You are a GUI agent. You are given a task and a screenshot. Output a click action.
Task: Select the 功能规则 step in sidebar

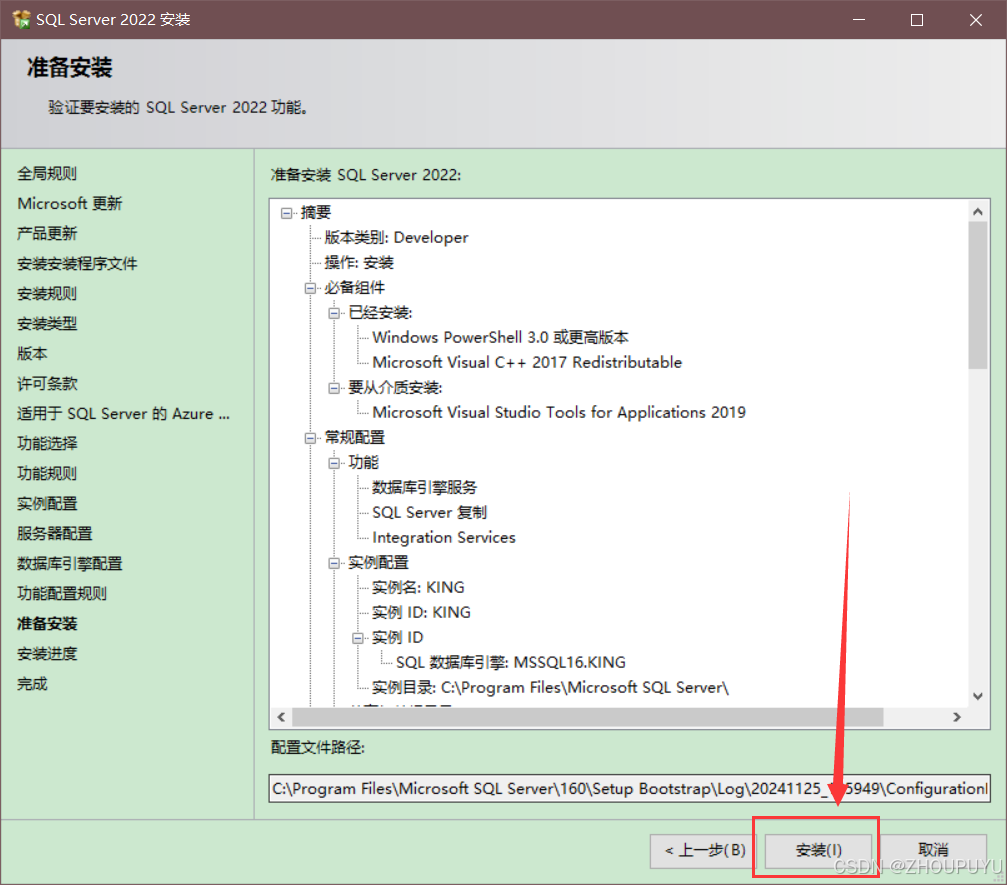coord(47,474)
